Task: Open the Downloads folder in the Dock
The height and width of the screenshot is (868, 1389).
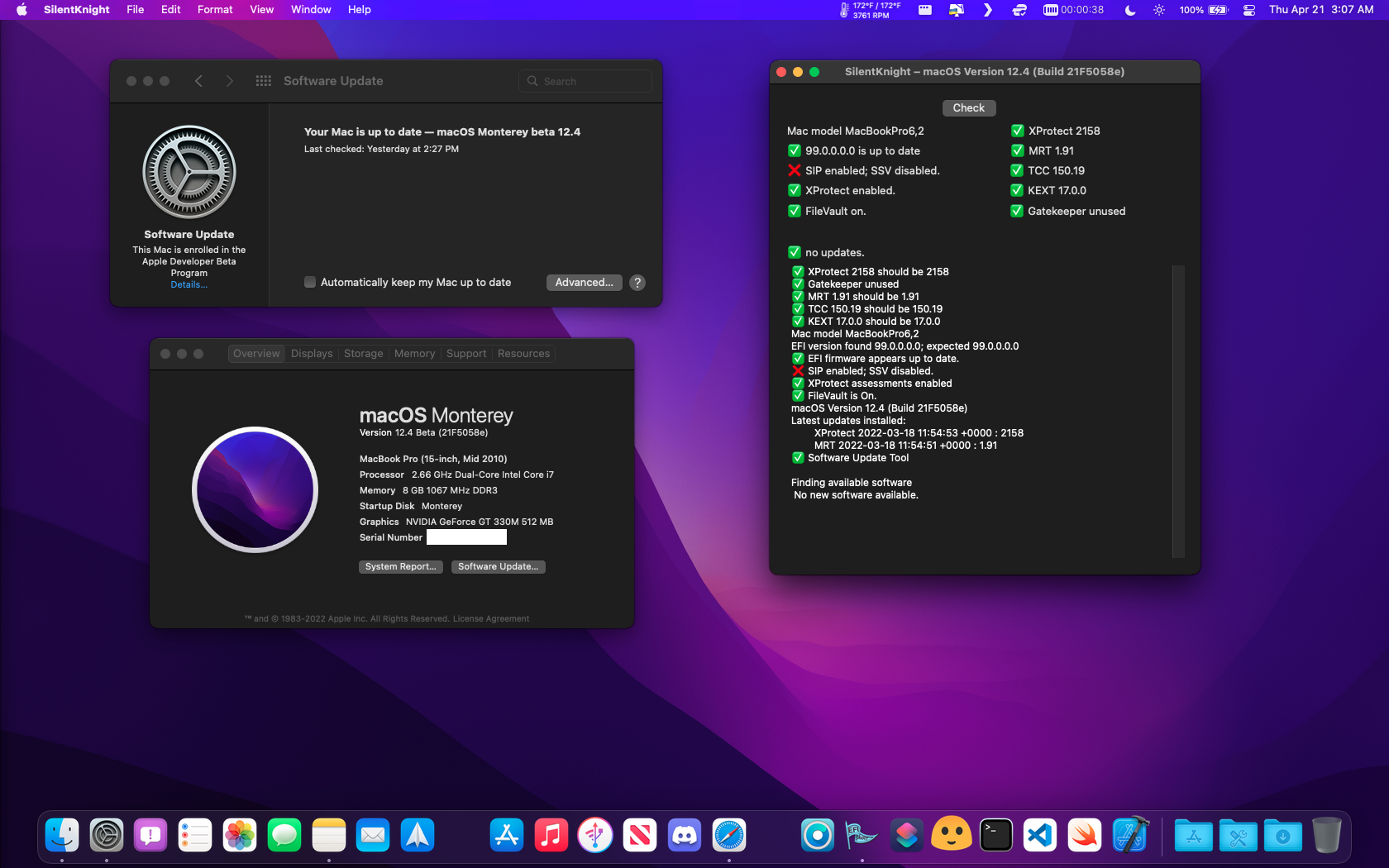Action: [1282, 835]
